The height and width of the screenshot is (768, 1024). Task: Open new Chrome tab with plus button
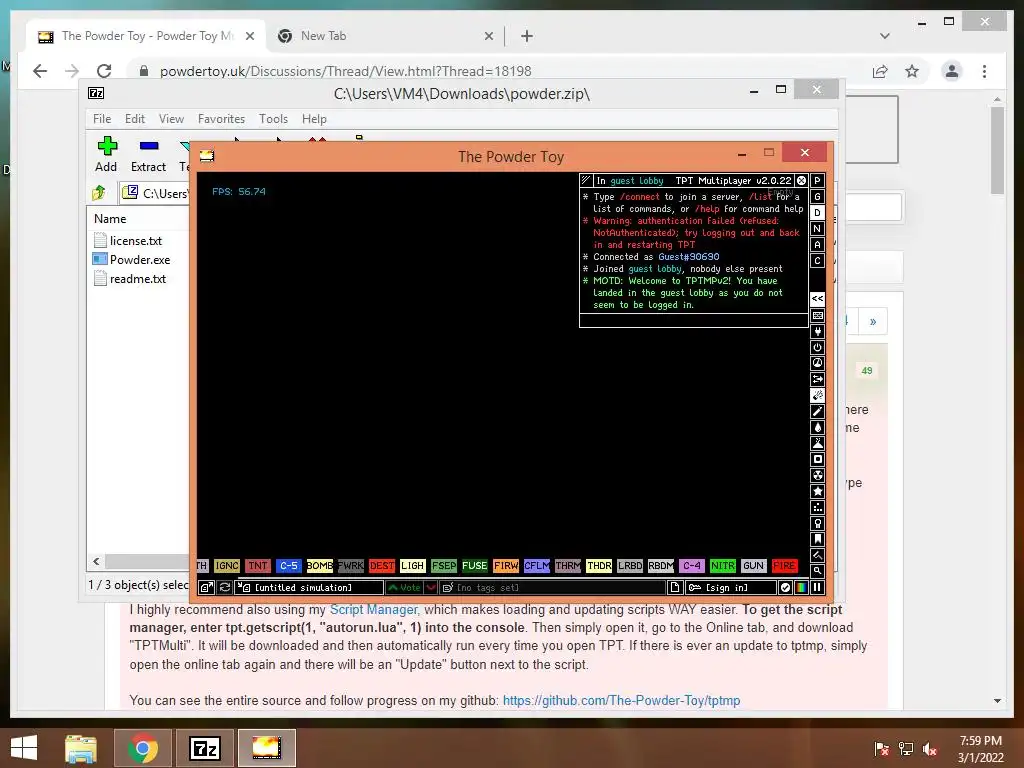point(527,36)
